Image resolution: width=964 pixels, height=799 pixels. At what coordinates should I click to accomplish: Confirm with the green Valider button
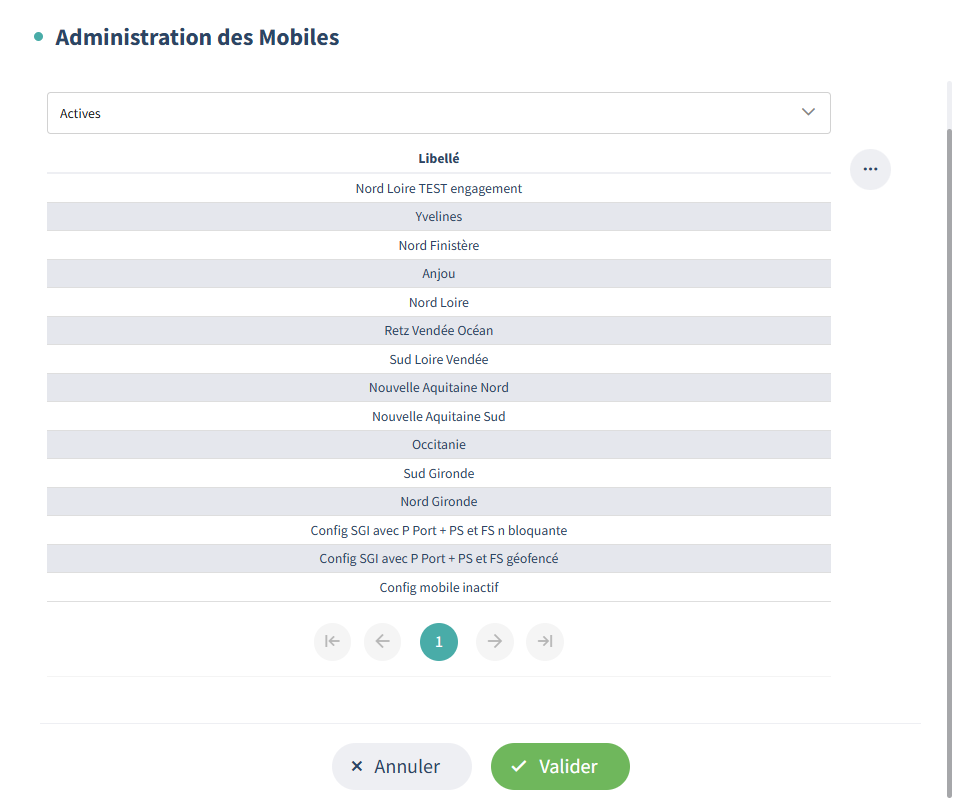click(560, 767)
